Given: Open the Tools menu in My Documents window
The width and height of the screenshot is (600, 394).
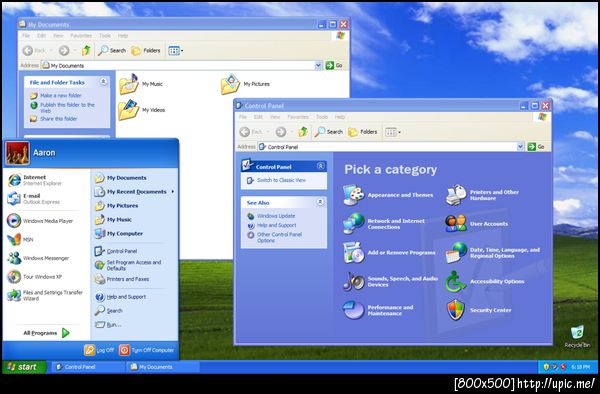Looking at the screenshot, I should [105, 36].
